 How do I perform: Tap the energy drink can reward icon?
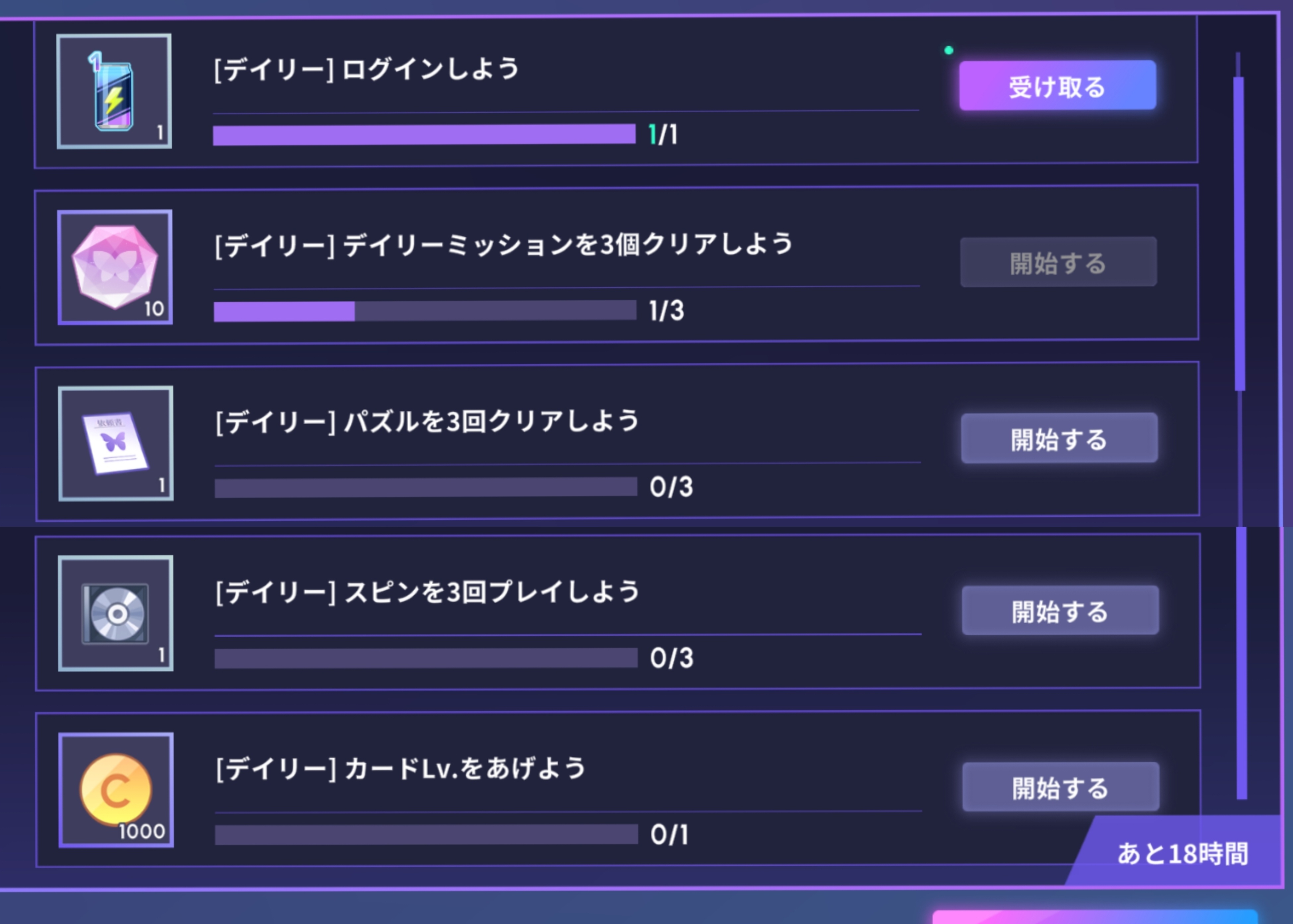(x=114, y=91)
